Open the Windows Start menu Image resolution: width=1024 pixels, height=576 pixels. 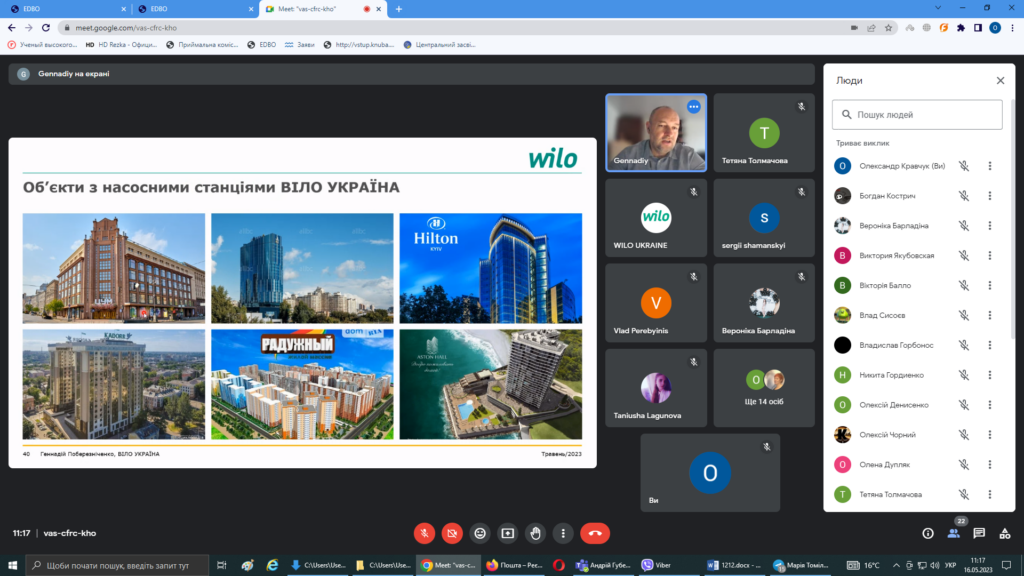click(12, 565)
